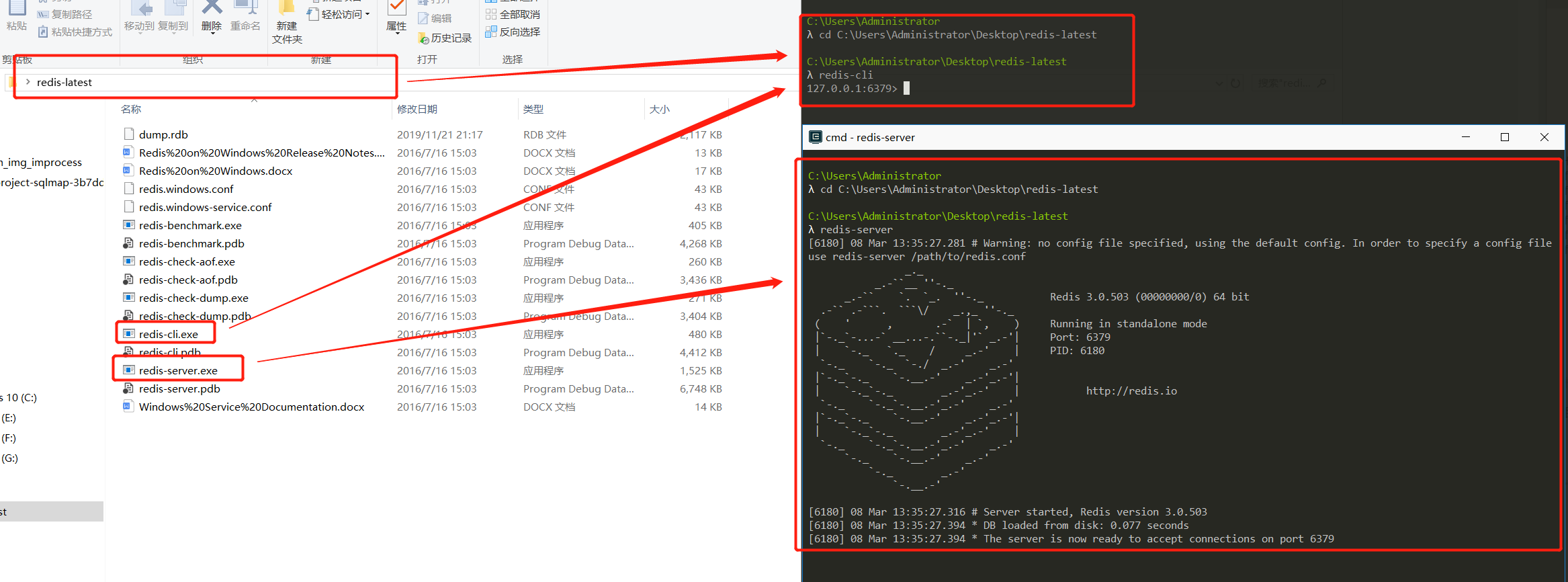Click 编辑 (Edit) in the ribbon's Open group
Viewport: 1568px width, 582px height.
pos(435,18)
